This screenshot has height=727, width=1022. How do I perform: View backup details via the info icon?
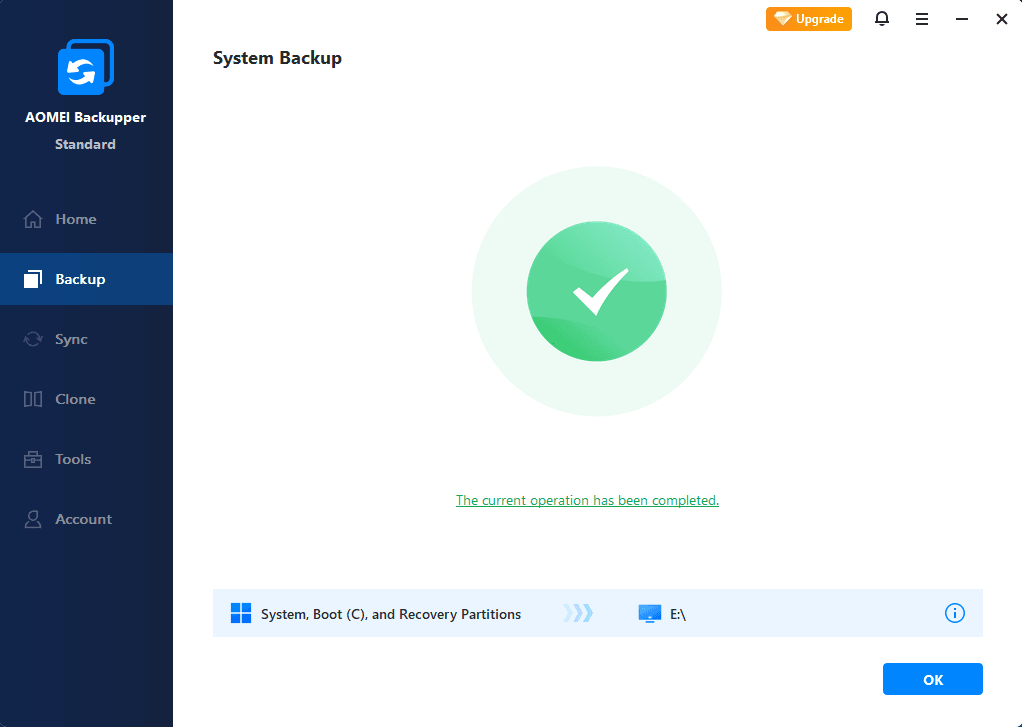pos(954,613)
